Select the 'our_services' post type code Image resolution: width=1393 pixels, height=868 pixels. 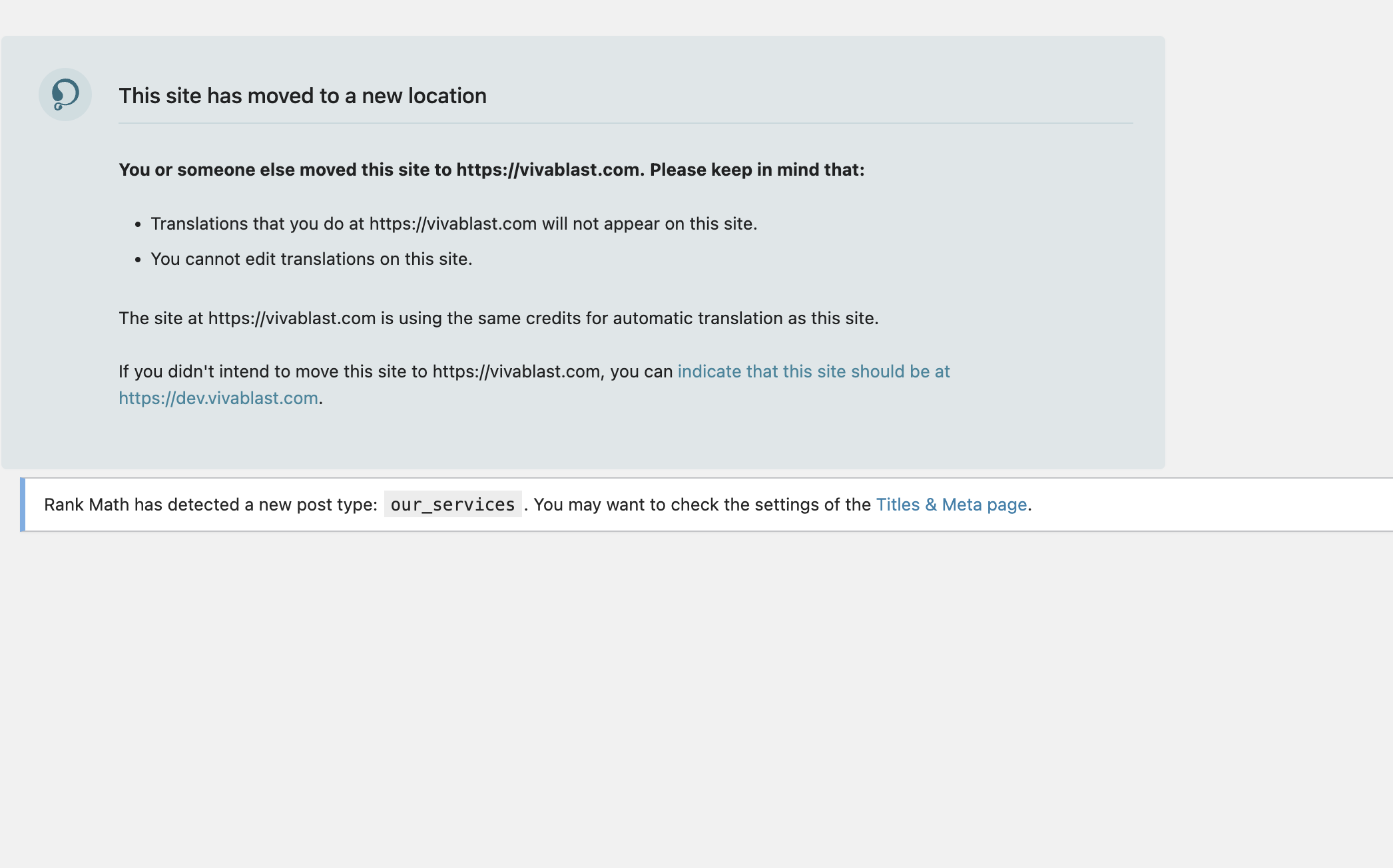pos(453,505)
